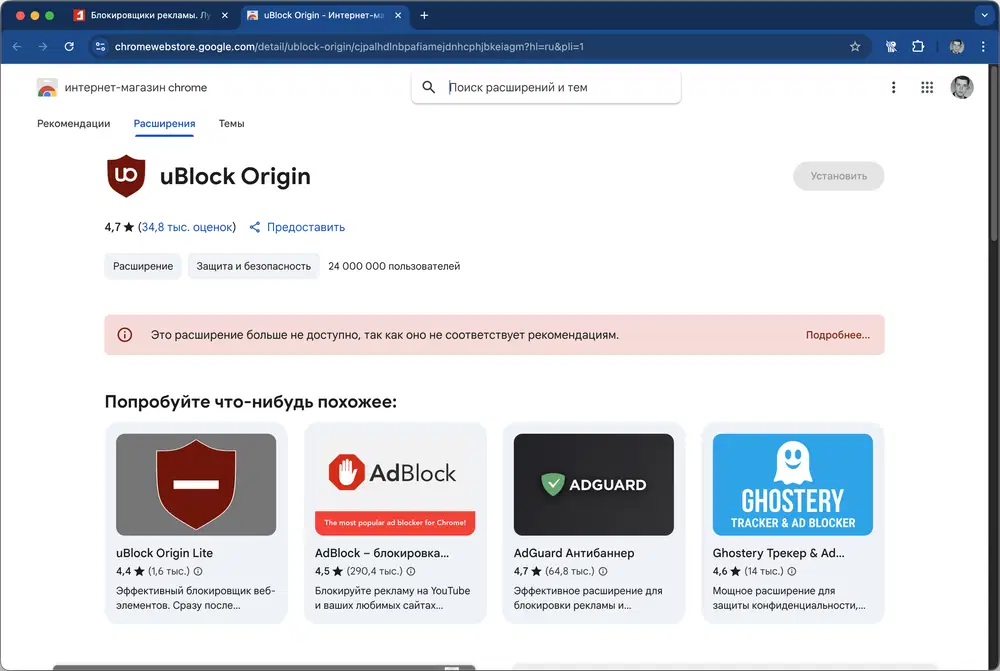
Task: Click the page vertical scrollbar
Action: pyautogui.click(x=994, y=153)
